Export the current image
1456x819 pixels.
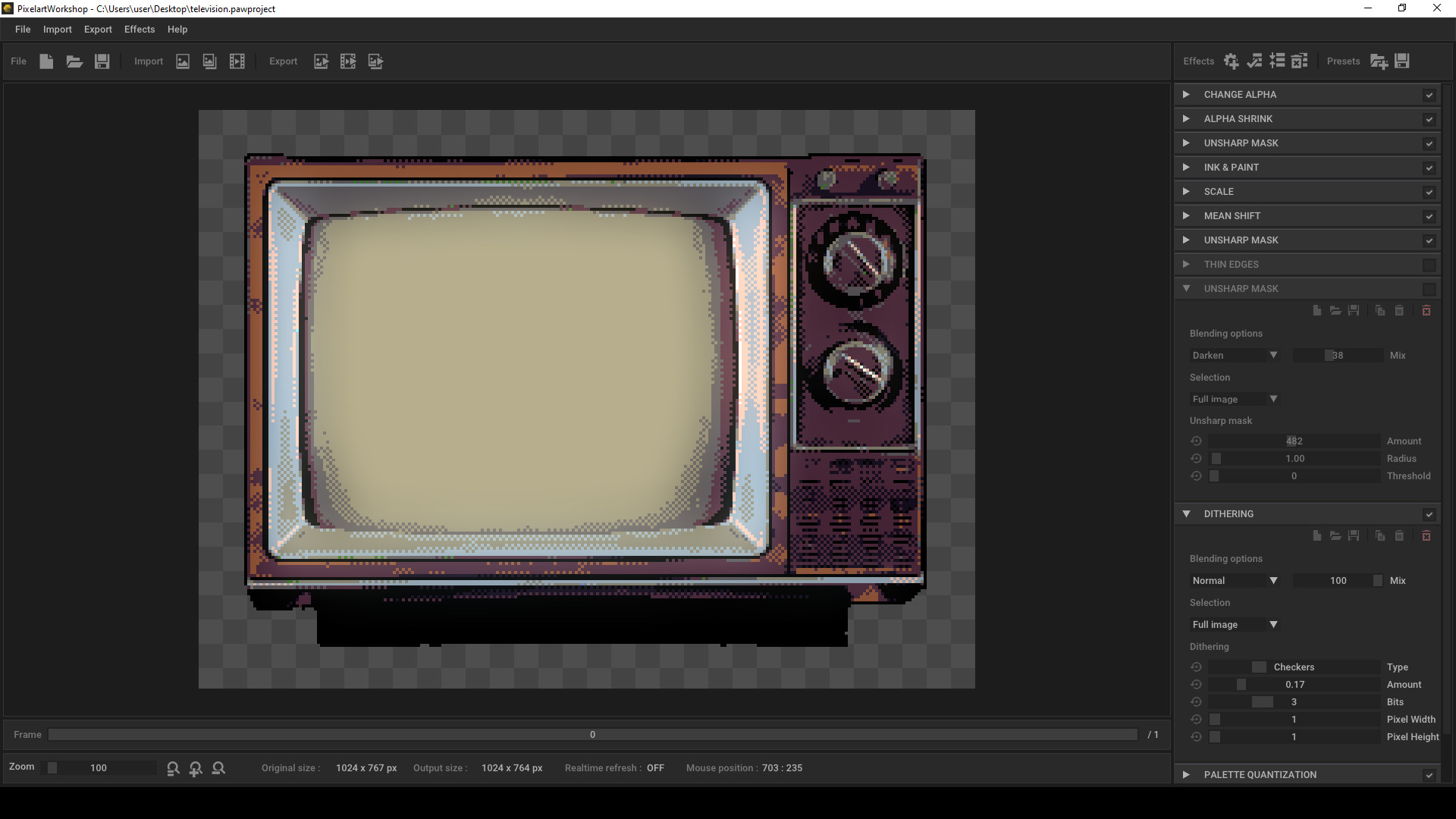[321, 61]
